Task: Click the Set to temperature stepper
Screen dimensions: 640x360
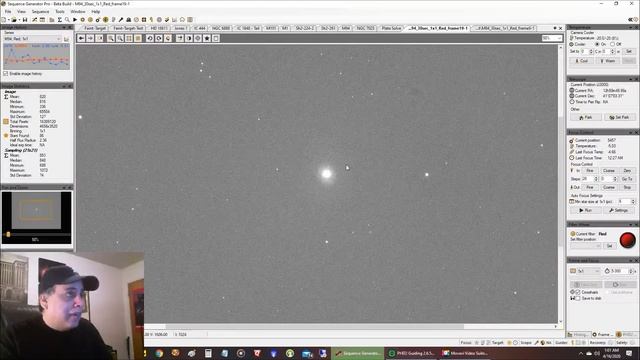Action: (x=591, y=51)
